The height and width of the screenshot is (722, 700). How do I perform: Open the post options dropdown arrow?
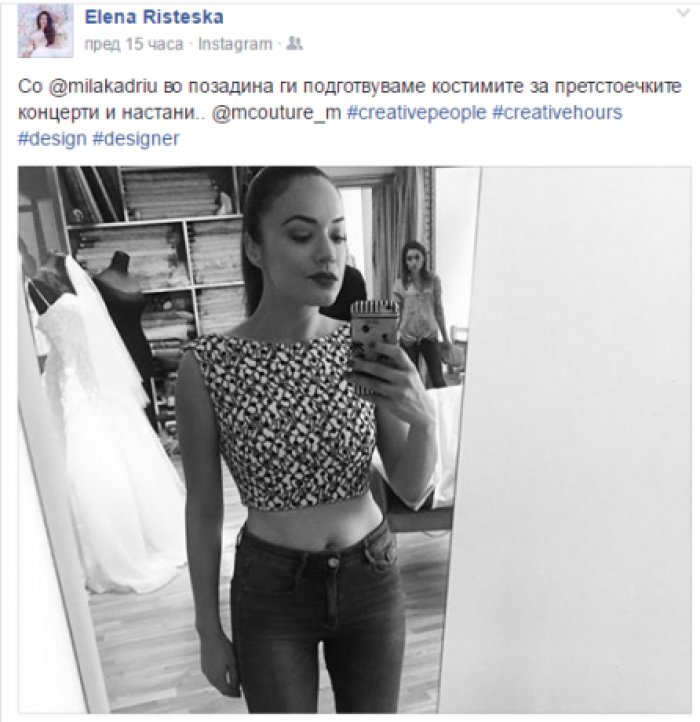click(x=683, y=13)
